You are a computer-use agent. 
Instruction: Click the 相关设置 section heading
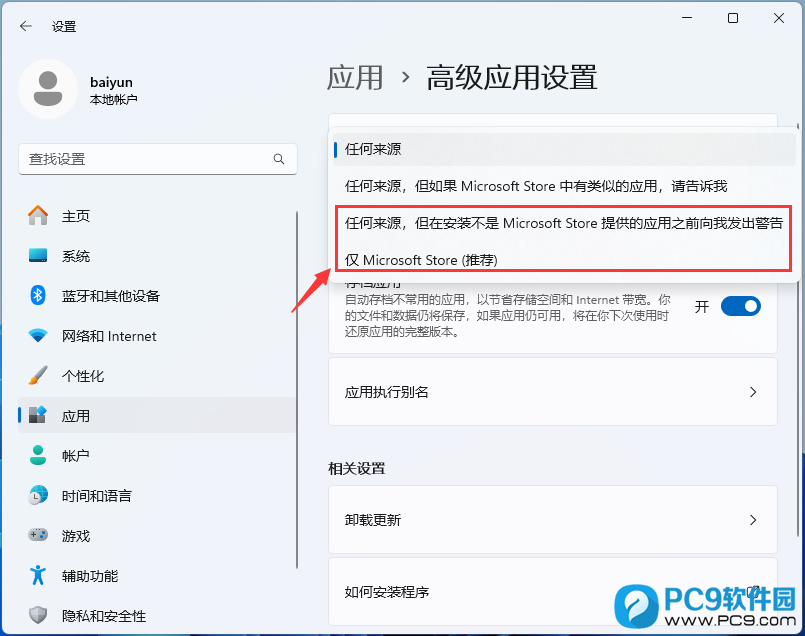tap(357, 469)
